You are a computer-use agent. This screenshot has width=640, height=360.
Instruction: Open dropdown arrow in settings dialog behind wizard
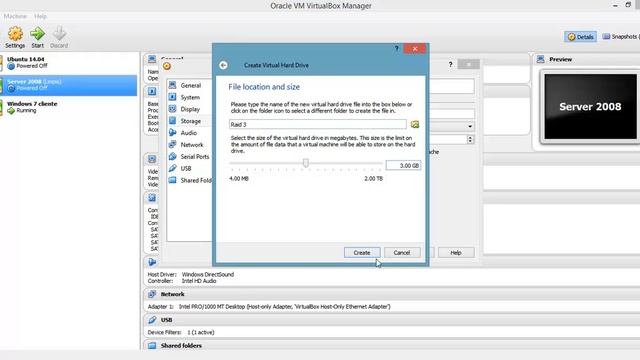[x=470, y=127]
